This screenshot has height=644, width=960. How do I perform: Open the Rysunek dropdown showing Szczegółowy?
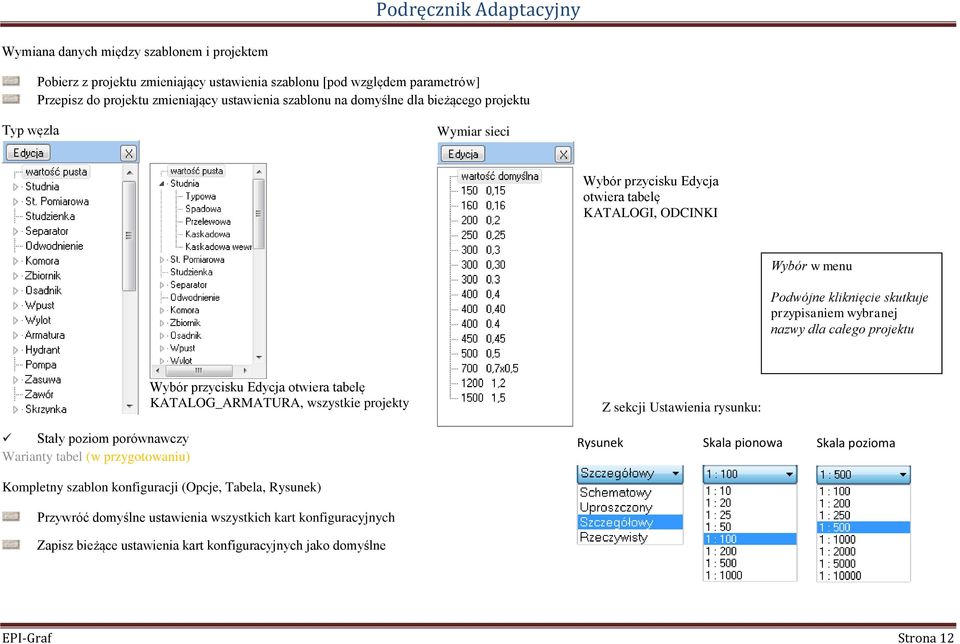pyautogui.click(x=630, y=473)
